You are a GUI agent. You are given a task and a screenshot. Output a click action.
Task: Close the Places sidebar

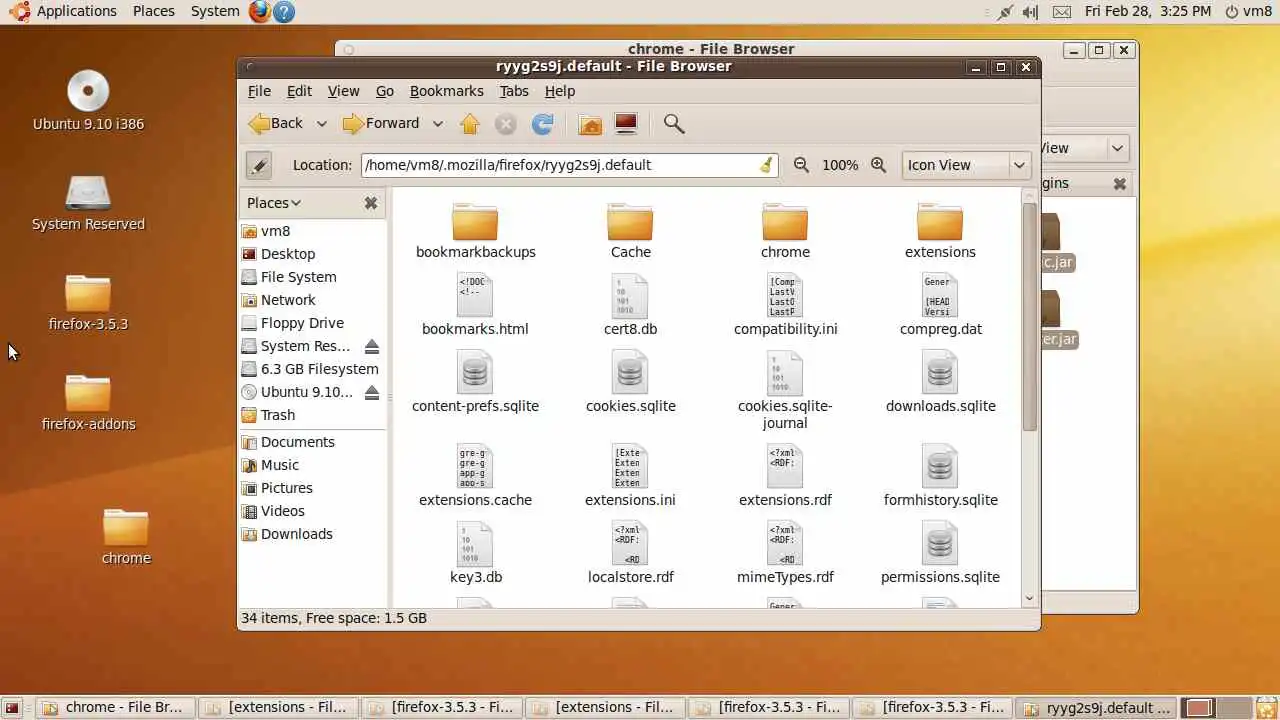pos(371,203)
